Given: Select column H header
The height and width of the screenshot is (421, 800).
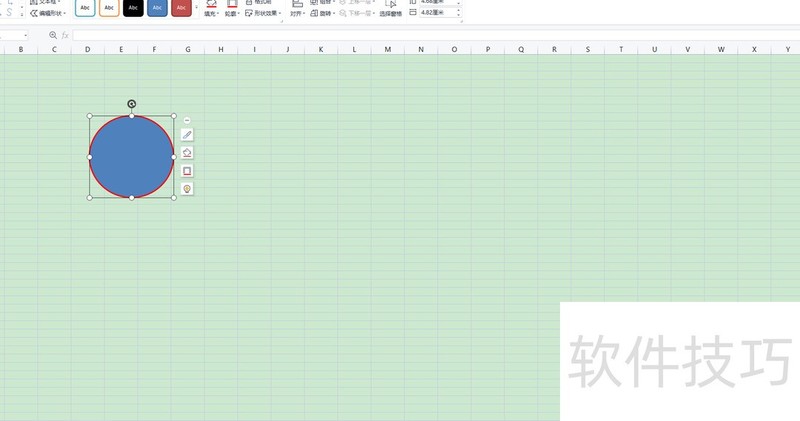Looking at the screenshot, I should (x=221, y=49).
